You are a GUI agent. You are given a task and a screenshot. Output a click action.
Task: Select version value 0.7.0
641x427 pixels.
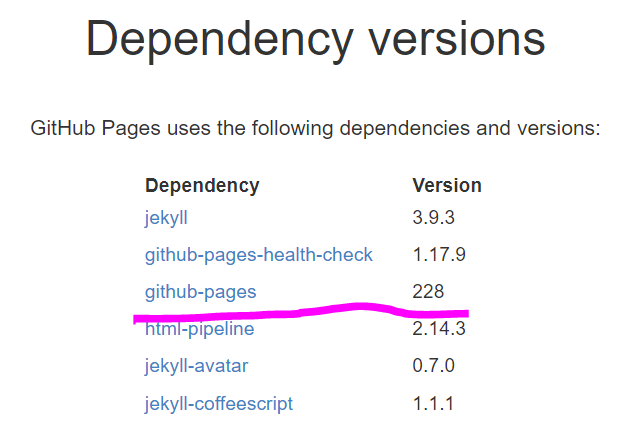433,366
